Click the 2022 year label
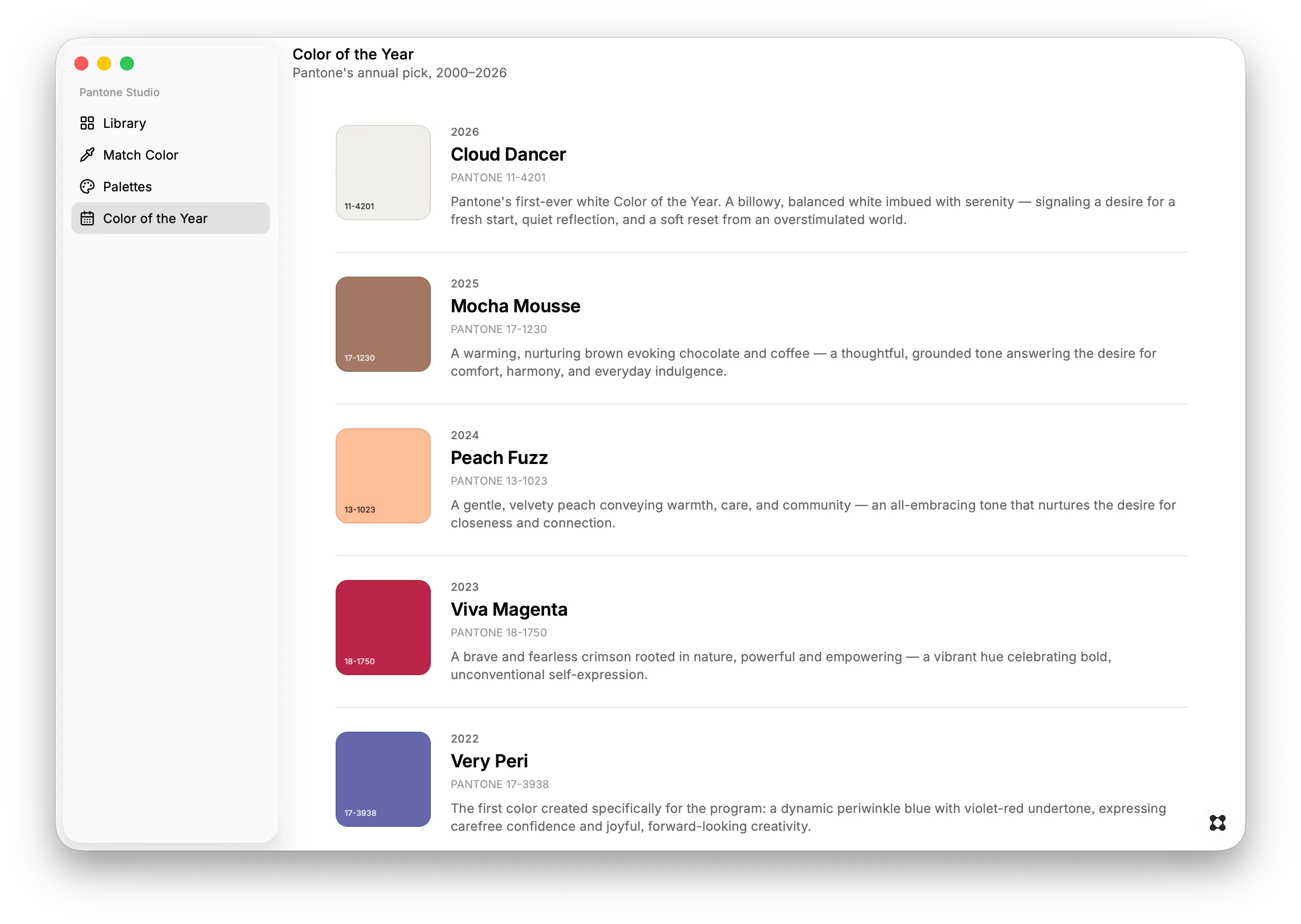The width and height of the screenshot is (1301, 924). pos(465,739)
